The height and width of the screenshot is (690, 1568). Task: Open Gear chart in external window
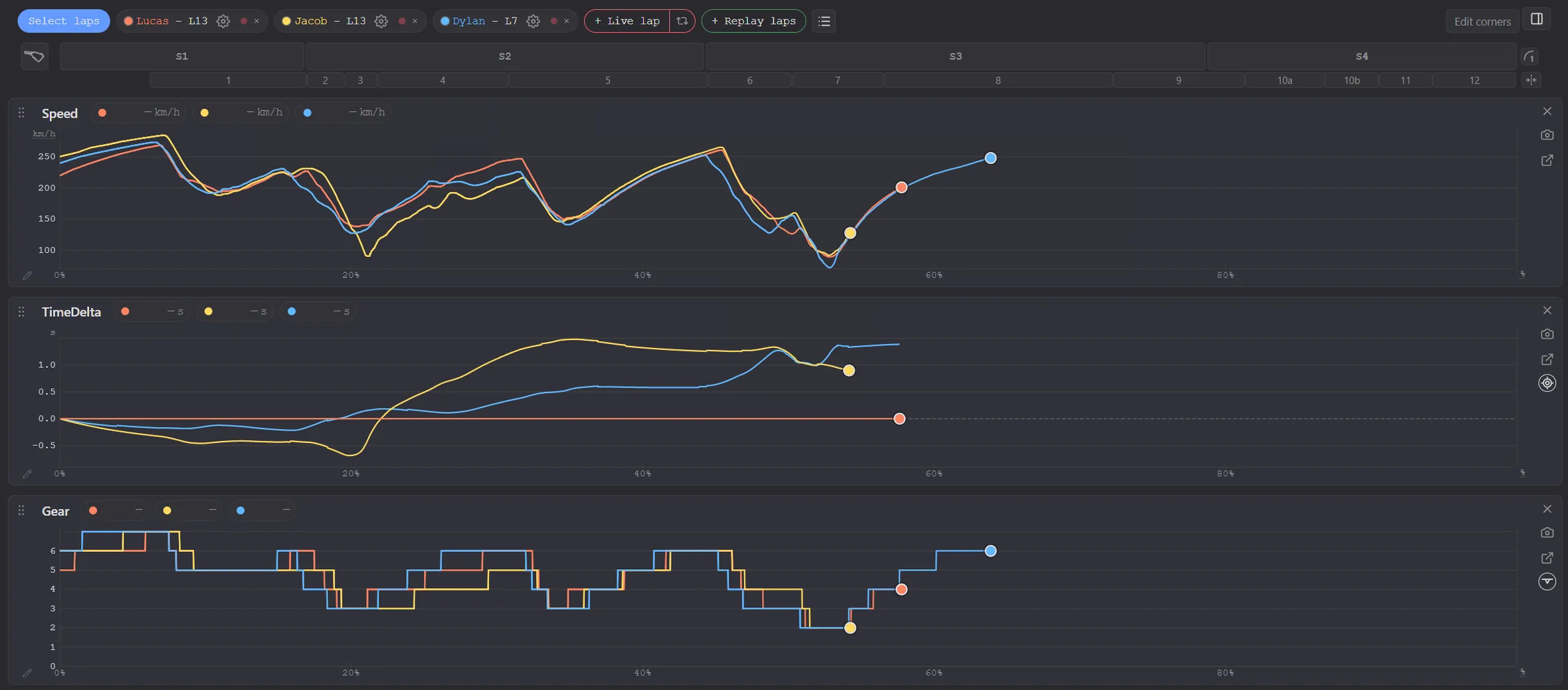coord(1547,558)
